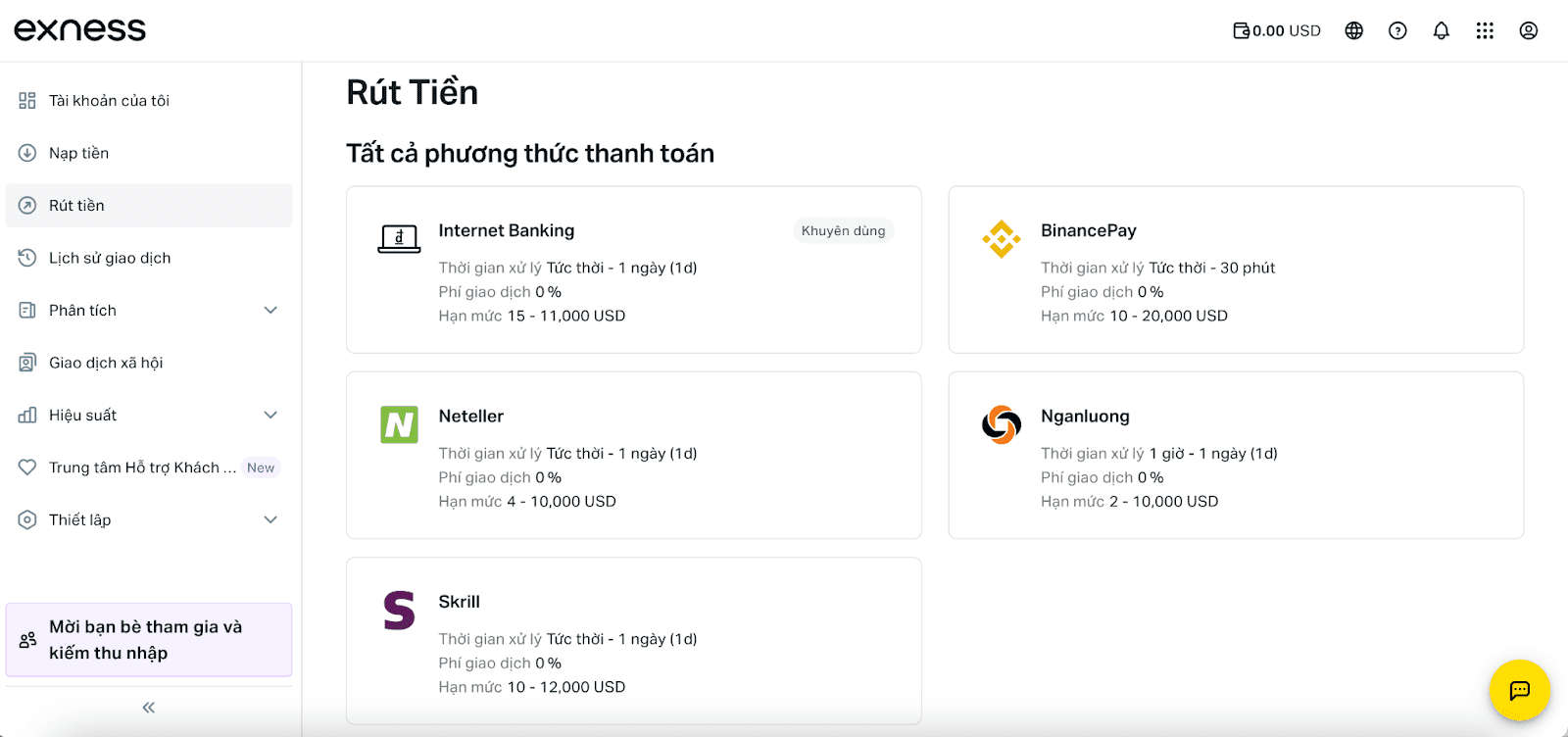Open Mời bạn bè tham gia link
Image resolution: width=1568 pixels, height=737 pixels.
(x=147, y=639)
